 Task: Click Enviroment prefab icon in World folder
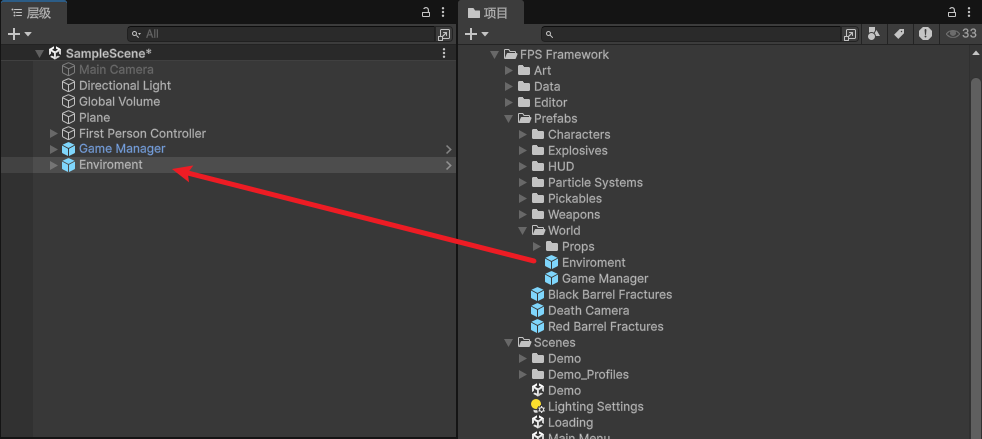click(551, 262)
